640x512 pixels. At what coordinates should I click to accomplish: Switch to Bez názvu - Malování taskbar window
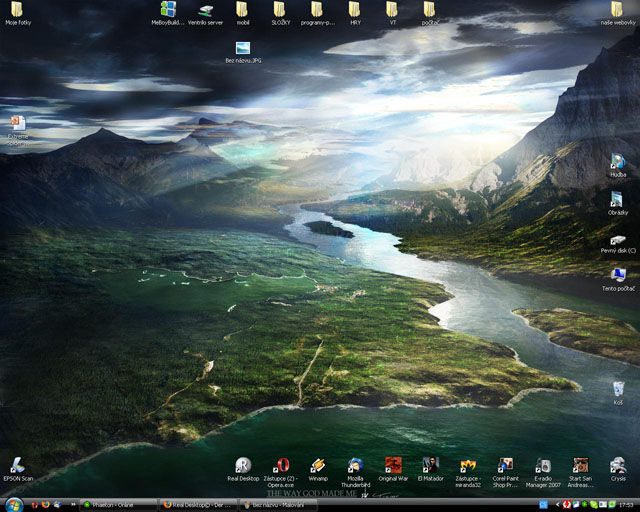click(x=278, y=505)
